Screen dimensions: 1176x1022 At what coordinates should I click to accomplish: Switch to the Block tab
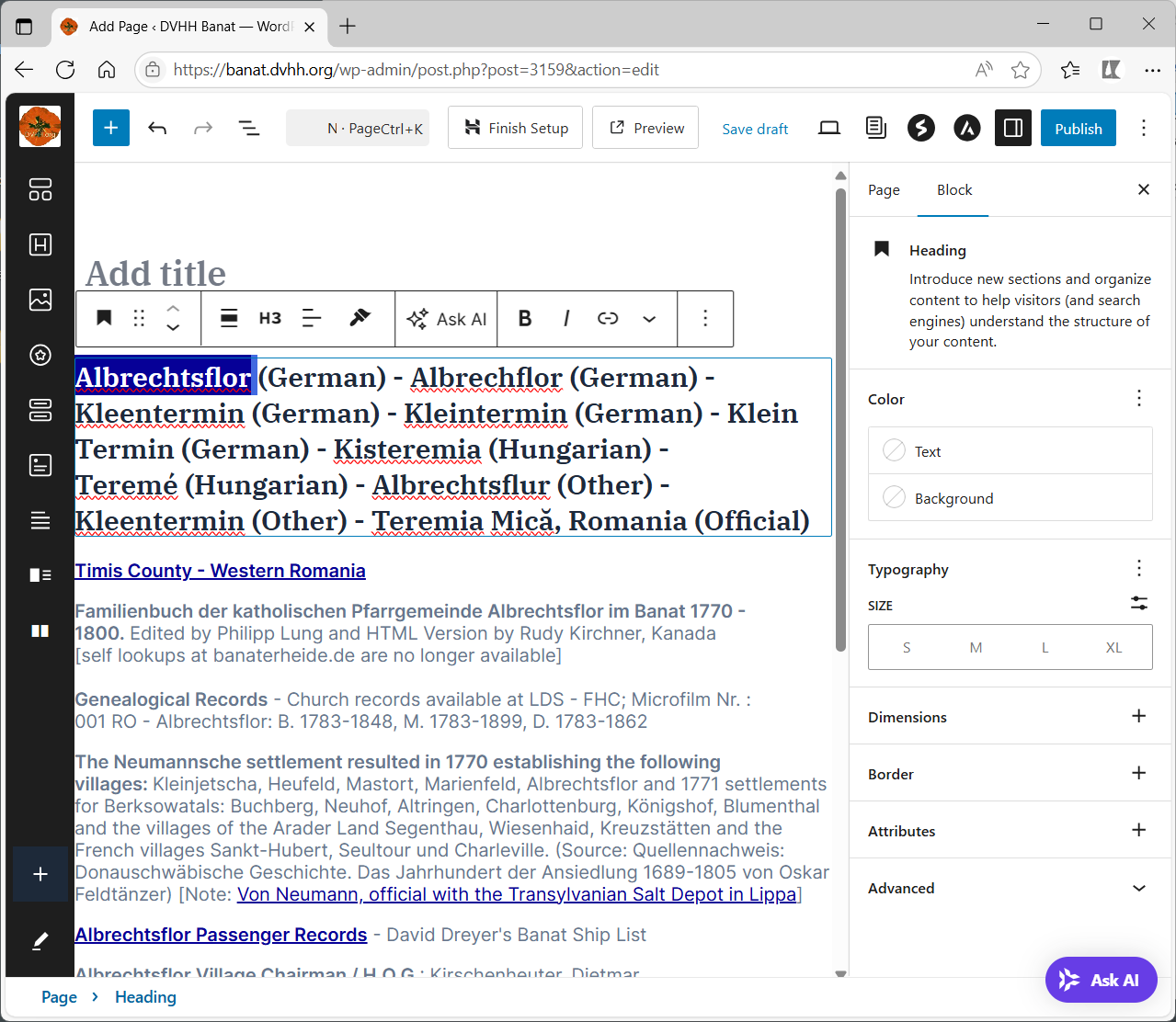click(x=954, y=189)
